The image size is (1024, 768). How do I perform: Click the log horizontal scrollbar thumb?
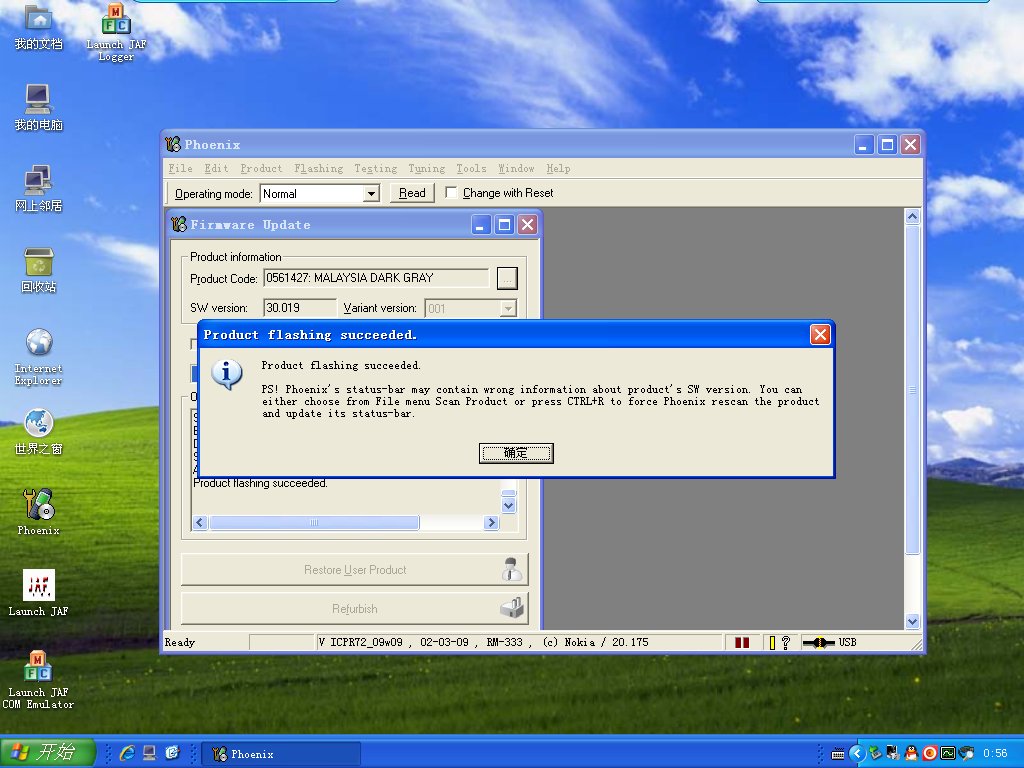tap(314, 522)
